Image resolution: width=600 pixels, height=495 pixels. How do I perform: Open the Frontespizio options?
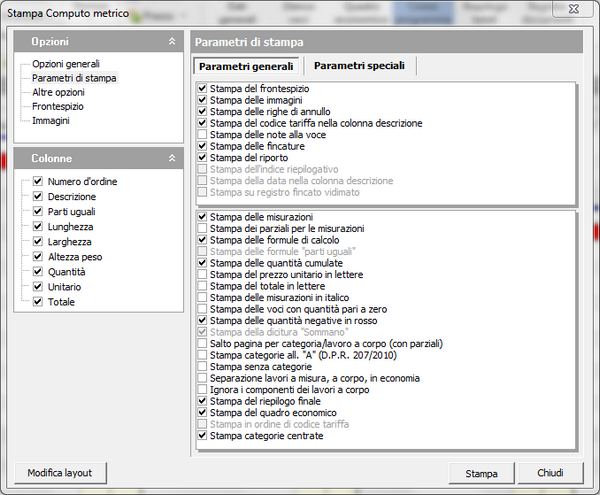tap(58, 106)
